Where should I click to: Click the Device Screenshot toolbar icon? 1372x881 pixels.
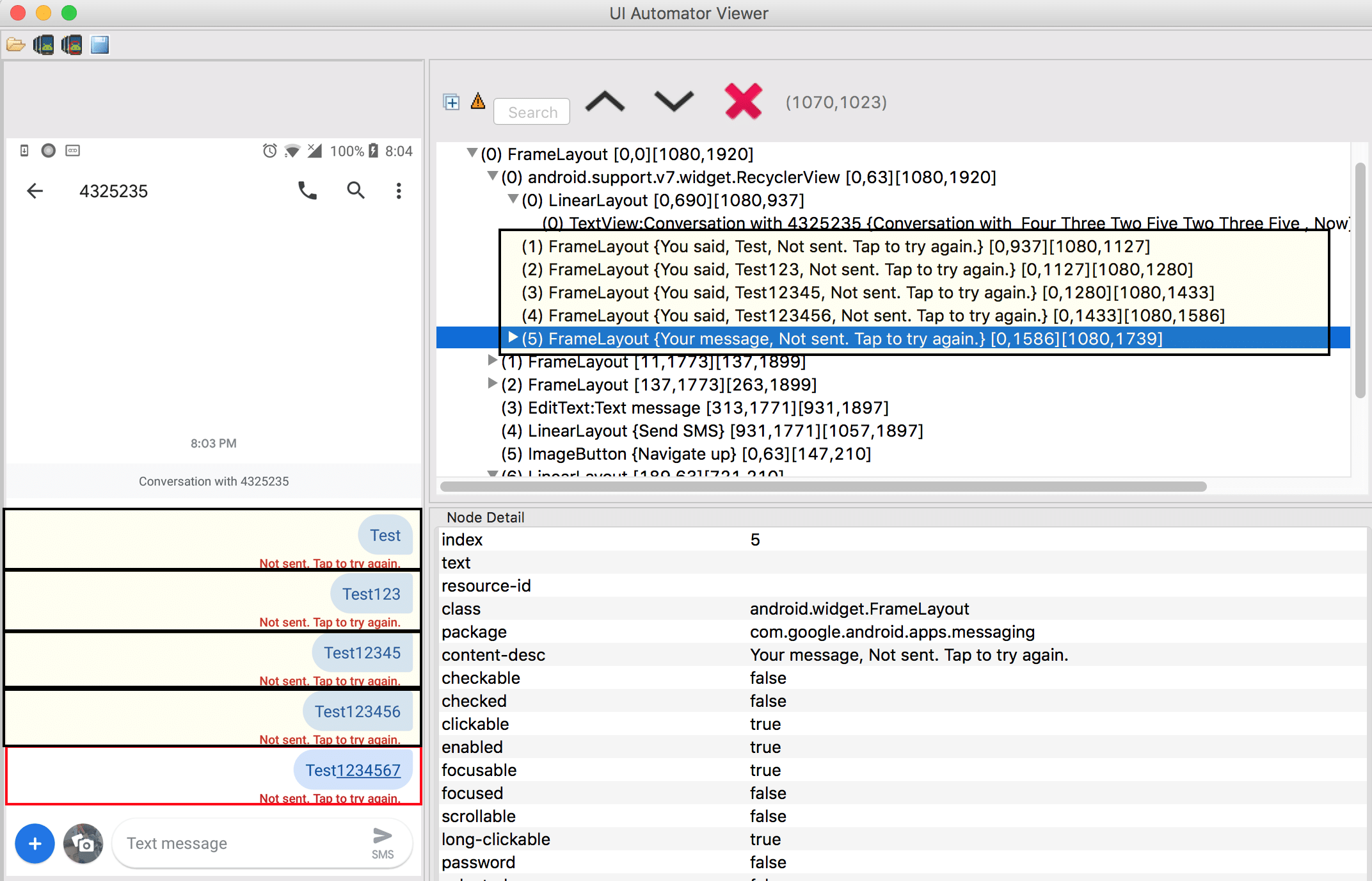point(44,45)
